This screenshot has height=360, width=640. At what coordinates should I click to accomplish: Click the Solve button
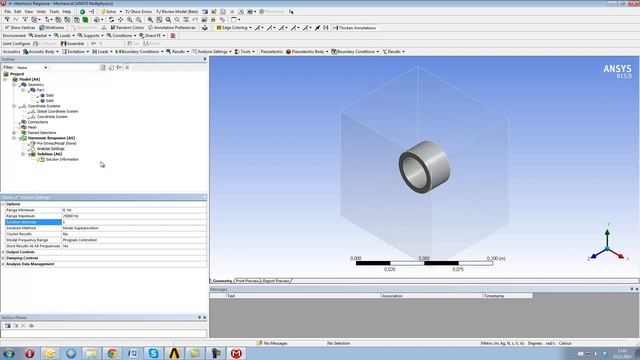coord(108,12)
